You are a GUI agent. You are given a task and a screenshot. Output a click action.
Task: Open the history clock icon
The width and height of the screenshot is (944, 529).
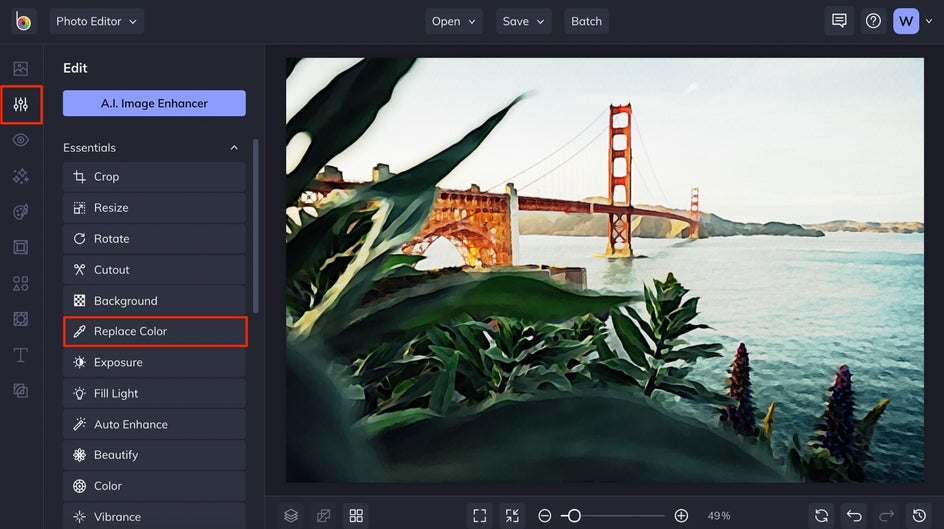(919, 516)
